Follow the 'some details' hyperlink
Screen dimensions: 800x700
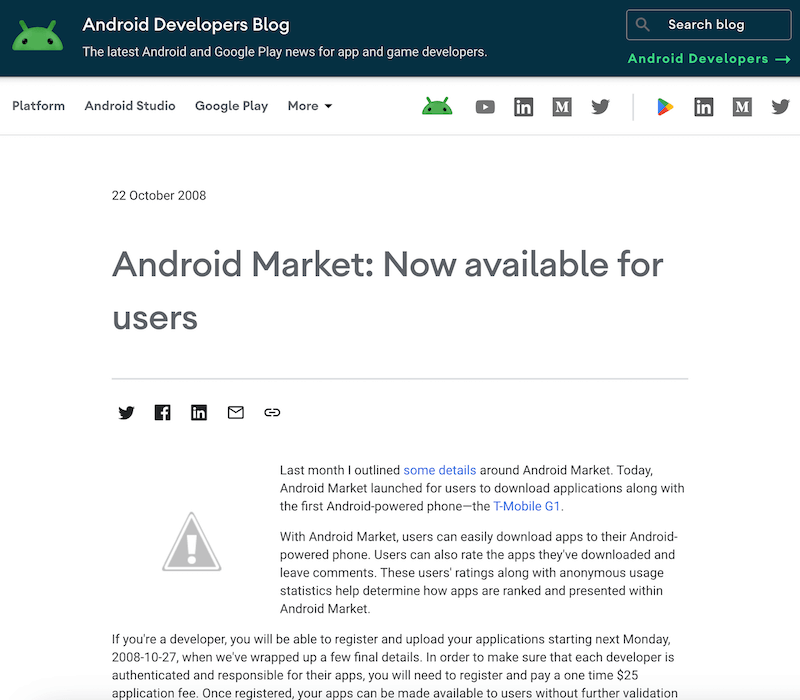pyautogui.click(x=440, y=470)
